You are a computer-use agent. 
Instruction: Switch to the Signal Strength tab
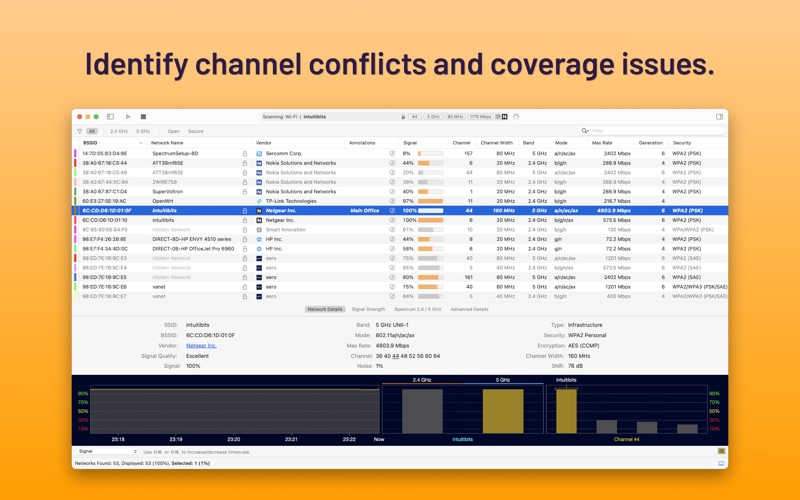click(x=368, y=309)
